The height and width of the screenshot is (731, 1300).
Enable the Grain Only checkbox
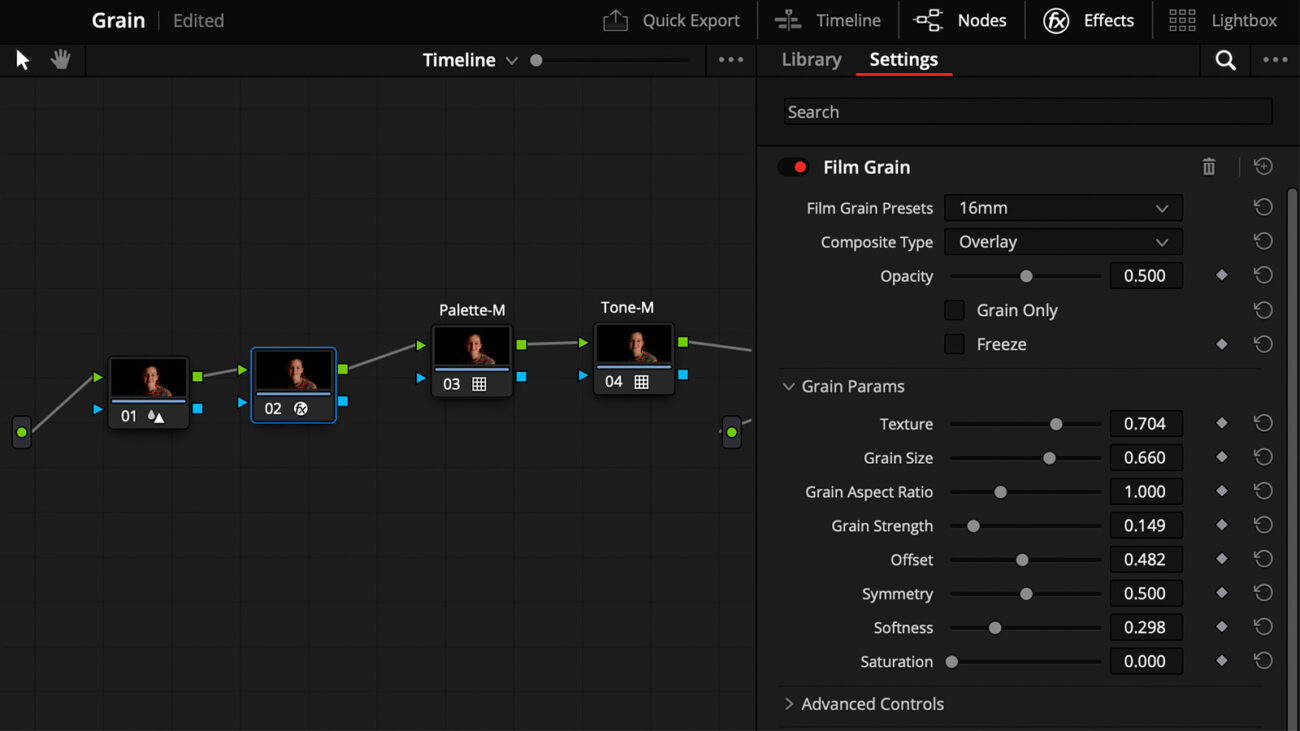click(954, 310)
